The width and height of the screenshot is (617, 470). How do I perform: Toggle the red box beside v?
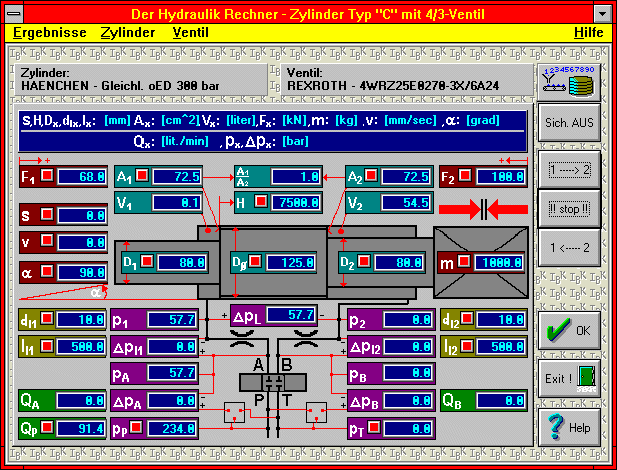click(47, 241)
